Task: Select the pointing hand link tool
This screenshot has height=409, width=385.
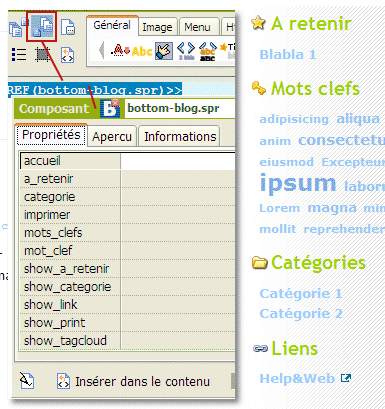Action: [164, 51]
